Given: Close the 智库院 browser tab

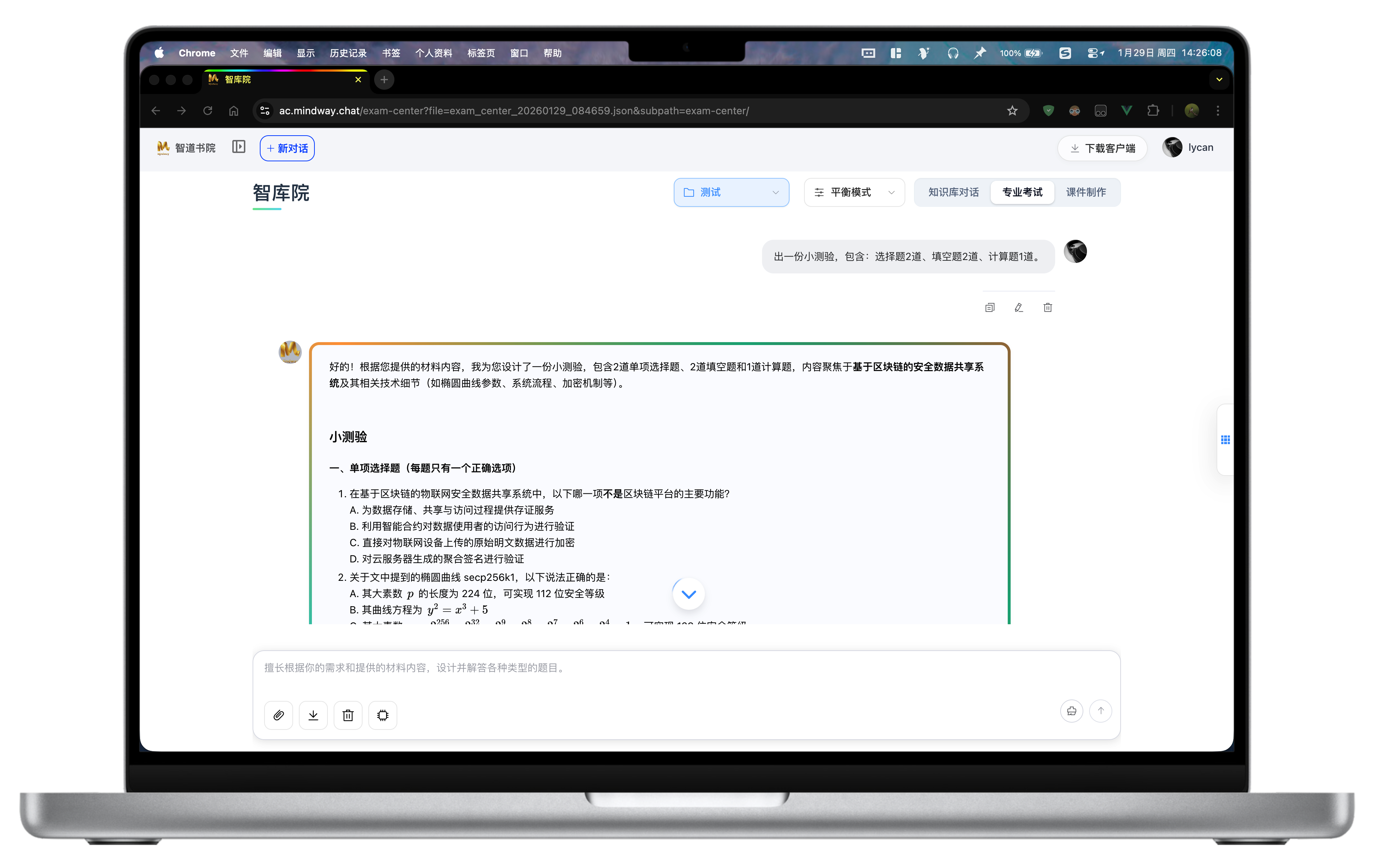Looking at the screenshot, I should coord(358,80).
